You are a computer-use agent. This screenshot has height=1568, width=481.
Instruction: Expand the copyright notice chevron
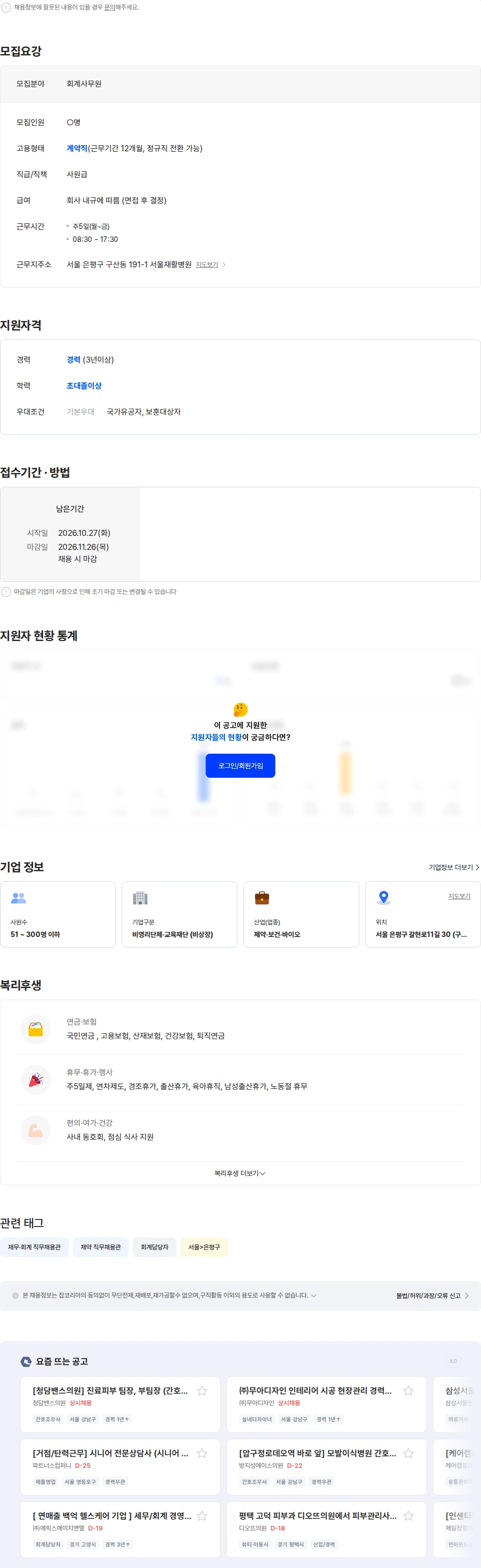click(314, 1295)
